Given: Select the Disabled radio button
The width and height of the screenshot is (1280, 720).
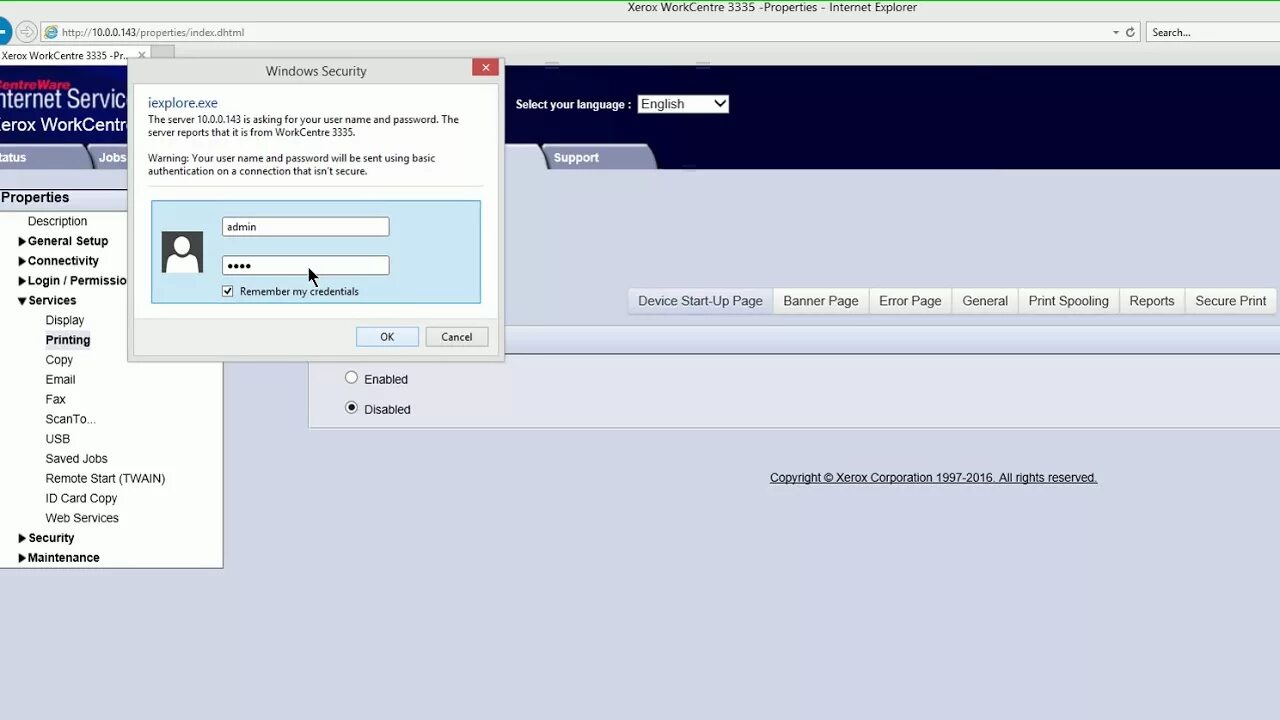Looking at the screenshot, I should point(351,408).
